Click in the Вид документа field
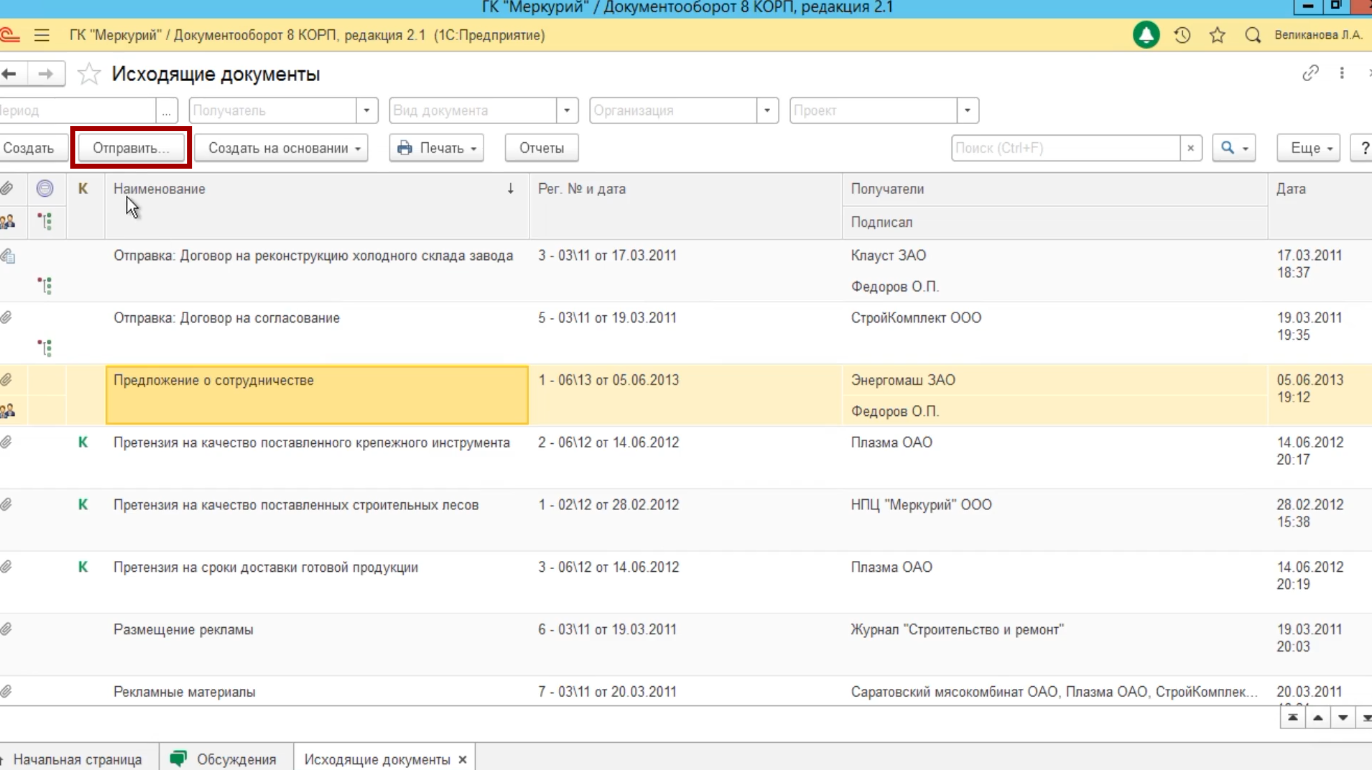Screen dimensions: 1372x770 click(473, 110)
